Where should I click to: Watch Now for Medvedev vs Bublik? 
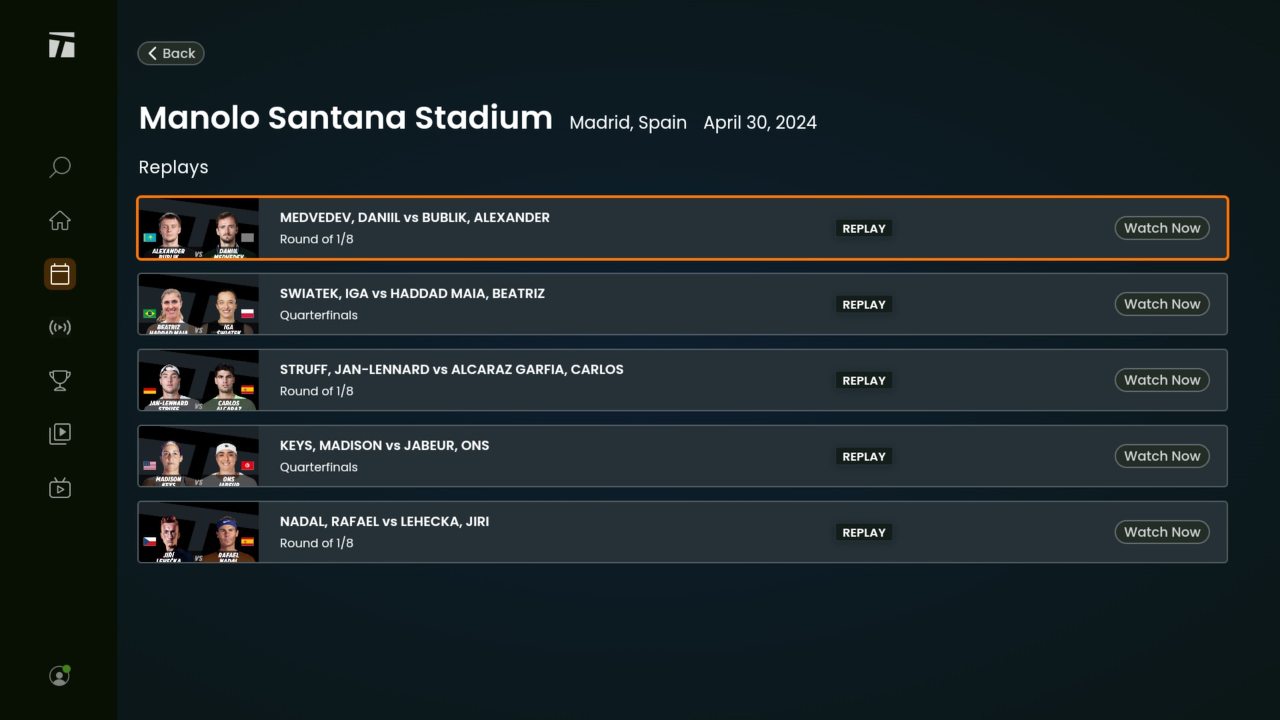coord(1161,228)
